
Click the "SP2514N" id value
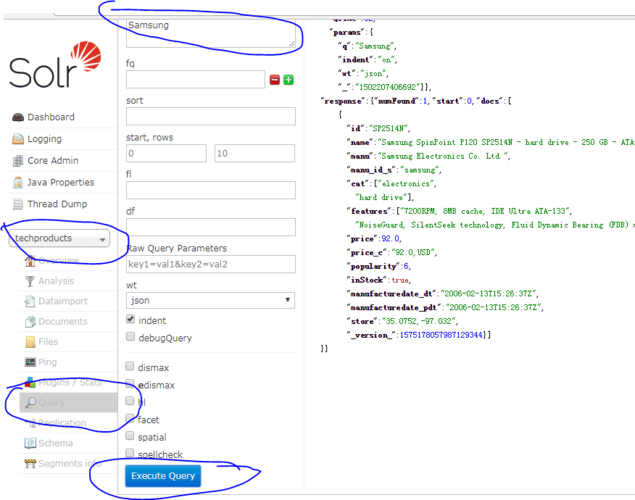coord(388,129)
